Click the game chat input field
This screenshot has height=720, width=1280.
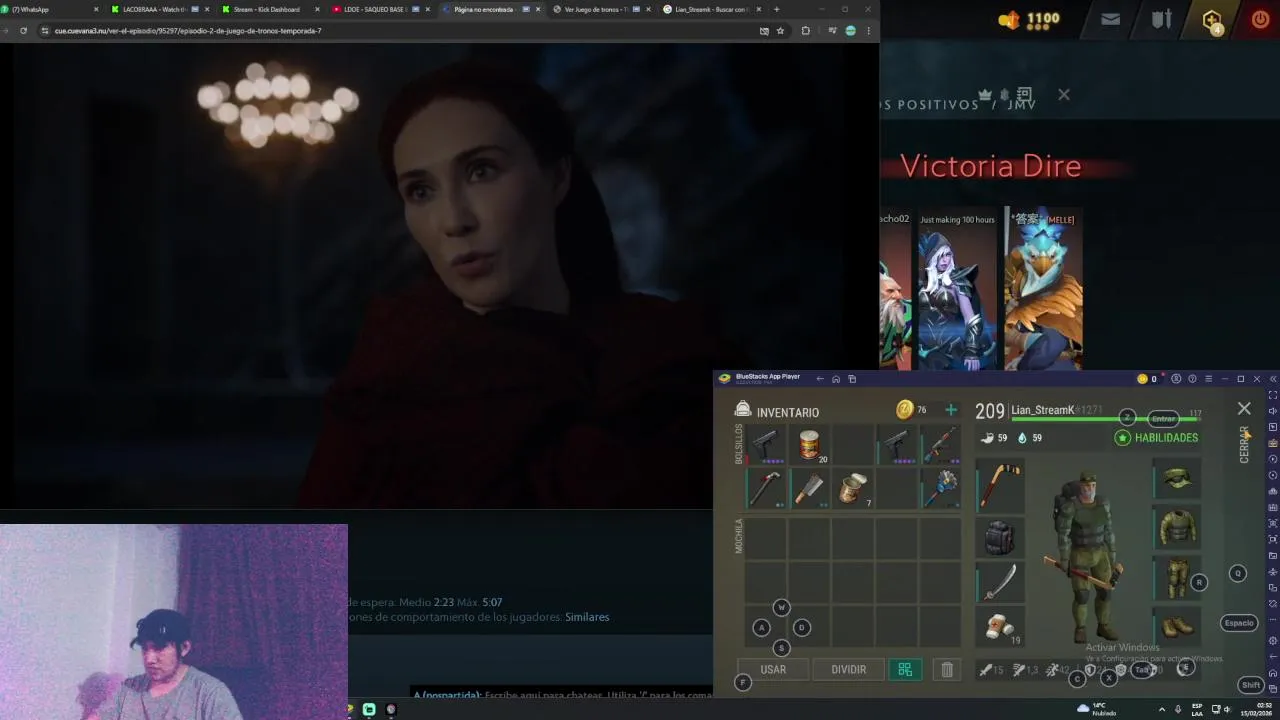coord(563,695)
